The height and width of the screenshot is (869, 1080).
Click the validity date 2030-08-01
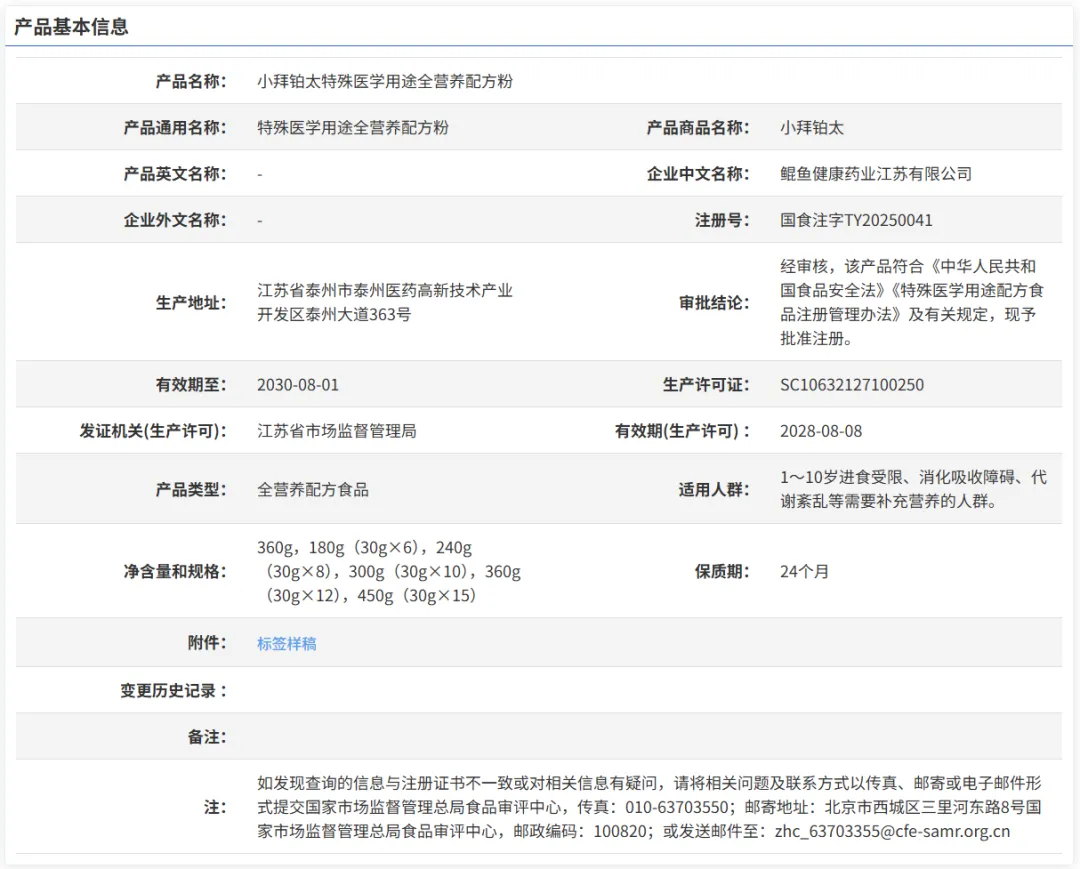click(297, 385)
